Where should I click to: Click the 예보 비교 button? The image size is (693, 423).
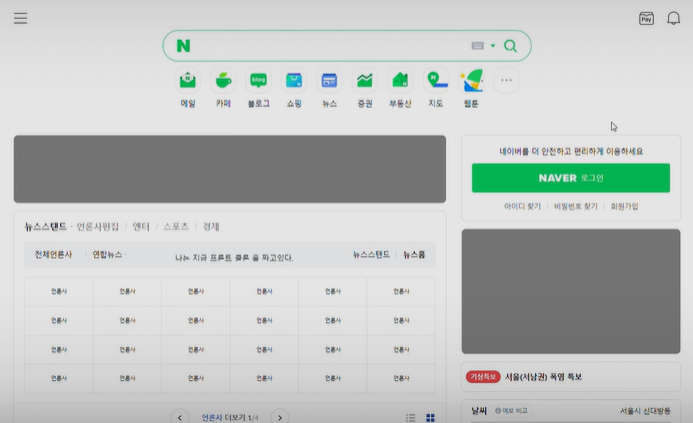point(511,411)
